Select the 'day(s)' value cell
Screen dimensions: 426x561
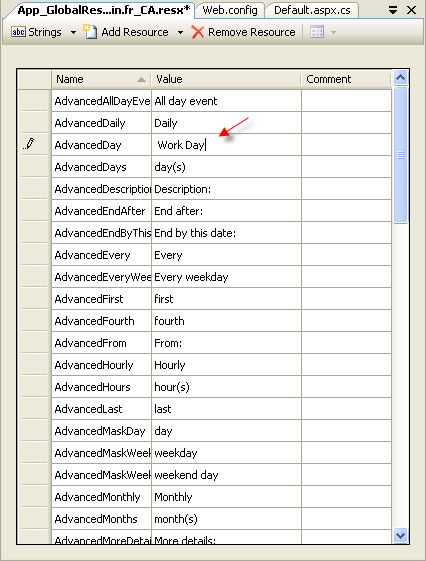point(227,167)
